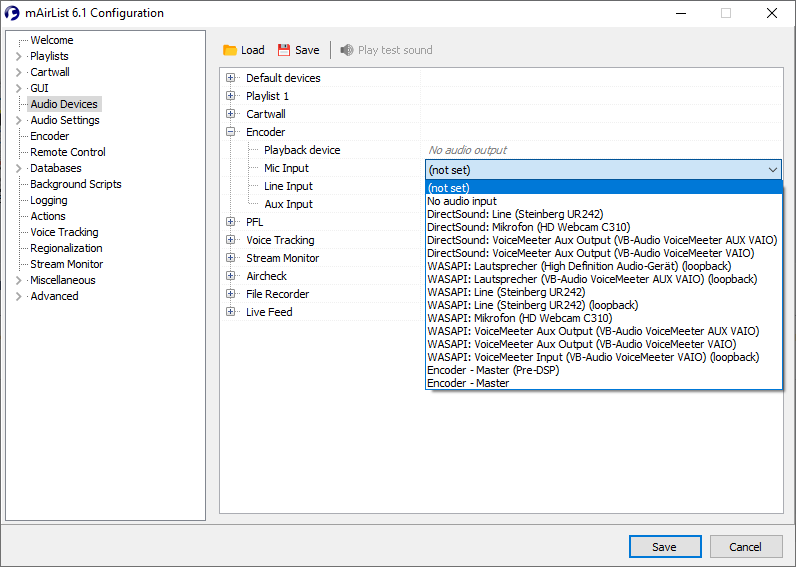The height and width of the screenshot is (567, 796).
Task: Select DirectSound VoiceMeeter Aux Output AUX VAIO
Action: tap(604, 240)
